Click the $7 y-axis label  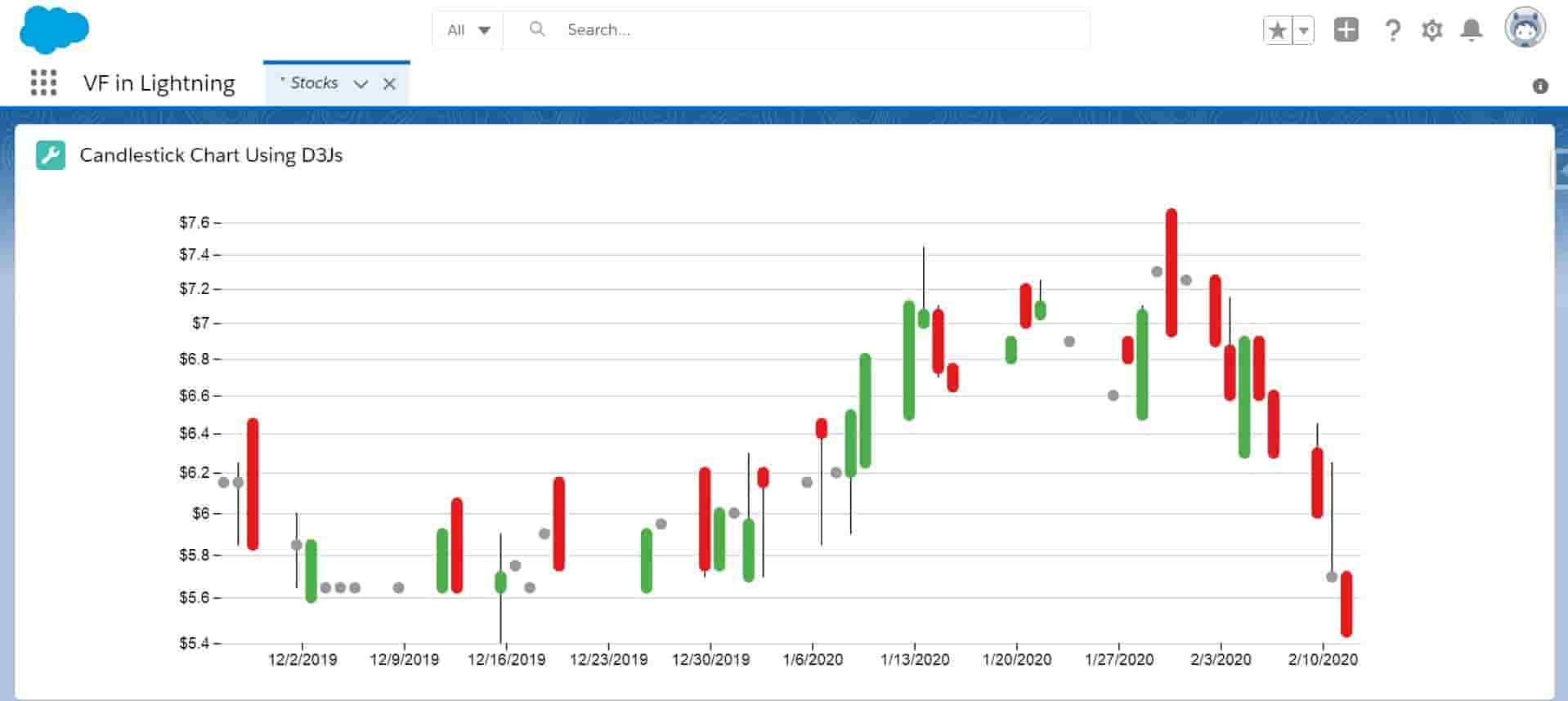[201, 323]
